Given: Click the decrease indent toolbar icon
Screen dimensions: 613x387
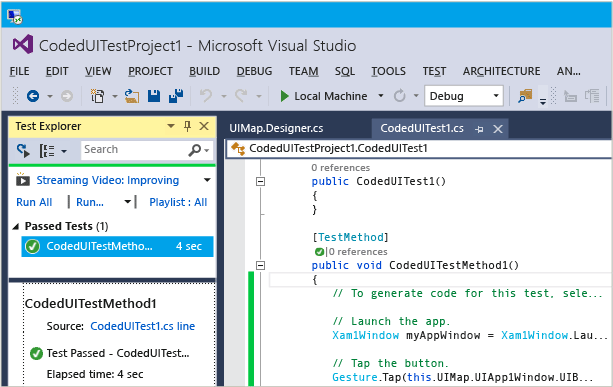Looking at the screenshot, I should coord(570,96).
